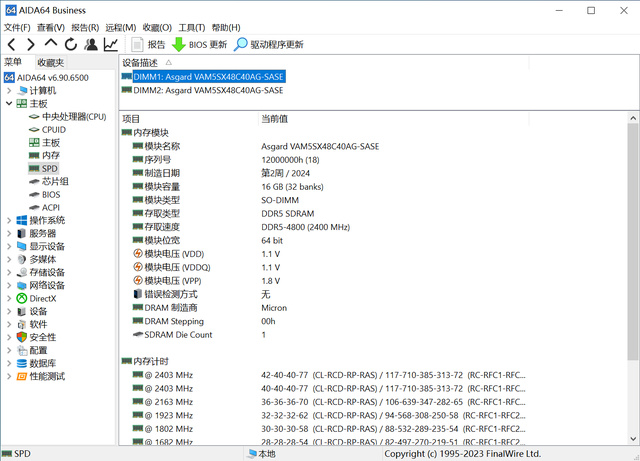Open the 远程(M) menu
The image size is (640, 461).
pyautogui.click(x=121, y=27)
